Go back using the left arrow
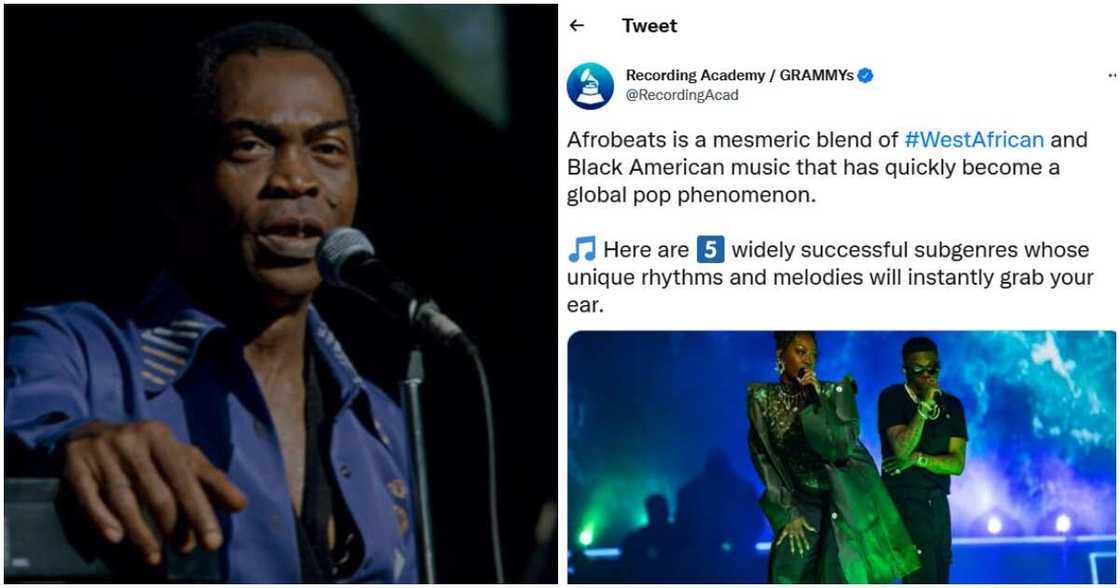1120x588 pixels. pos(576,26)
